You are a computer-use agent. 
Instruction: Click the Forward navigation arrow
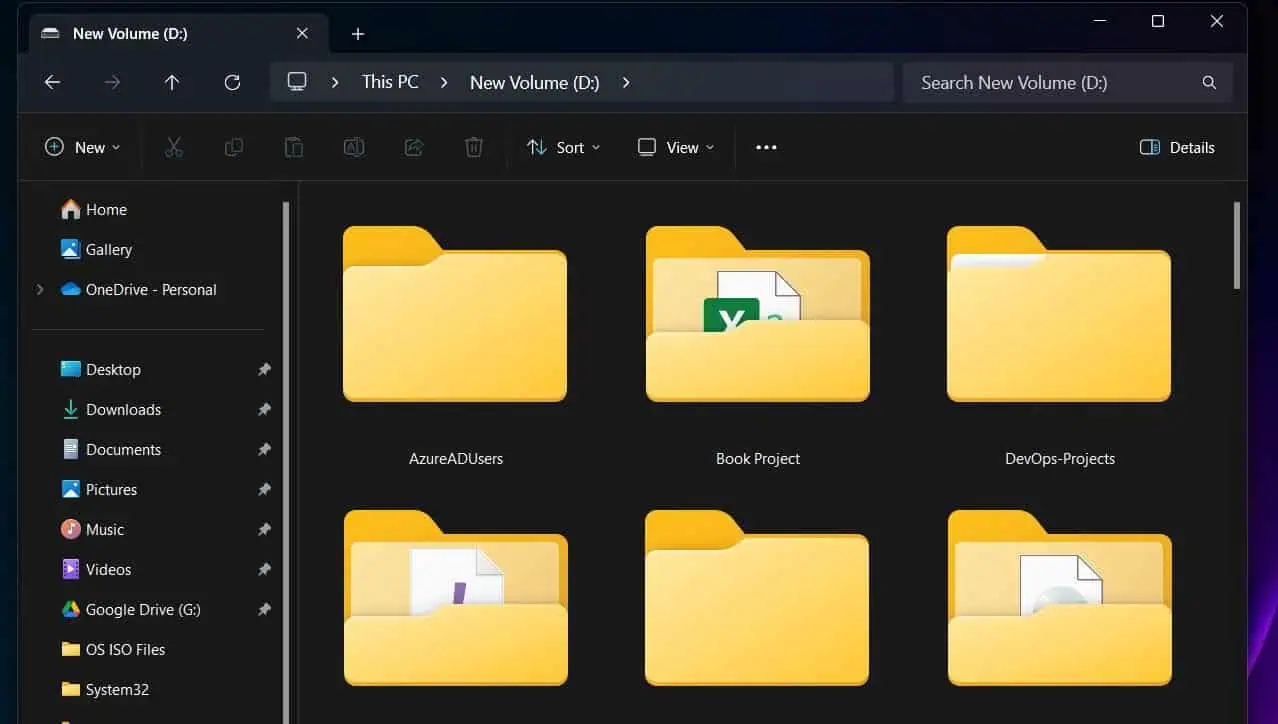112,83
